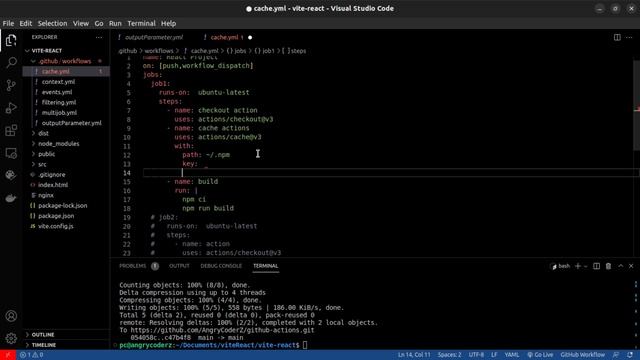
Task: Split the editor to the right
Action: [617, 37]
